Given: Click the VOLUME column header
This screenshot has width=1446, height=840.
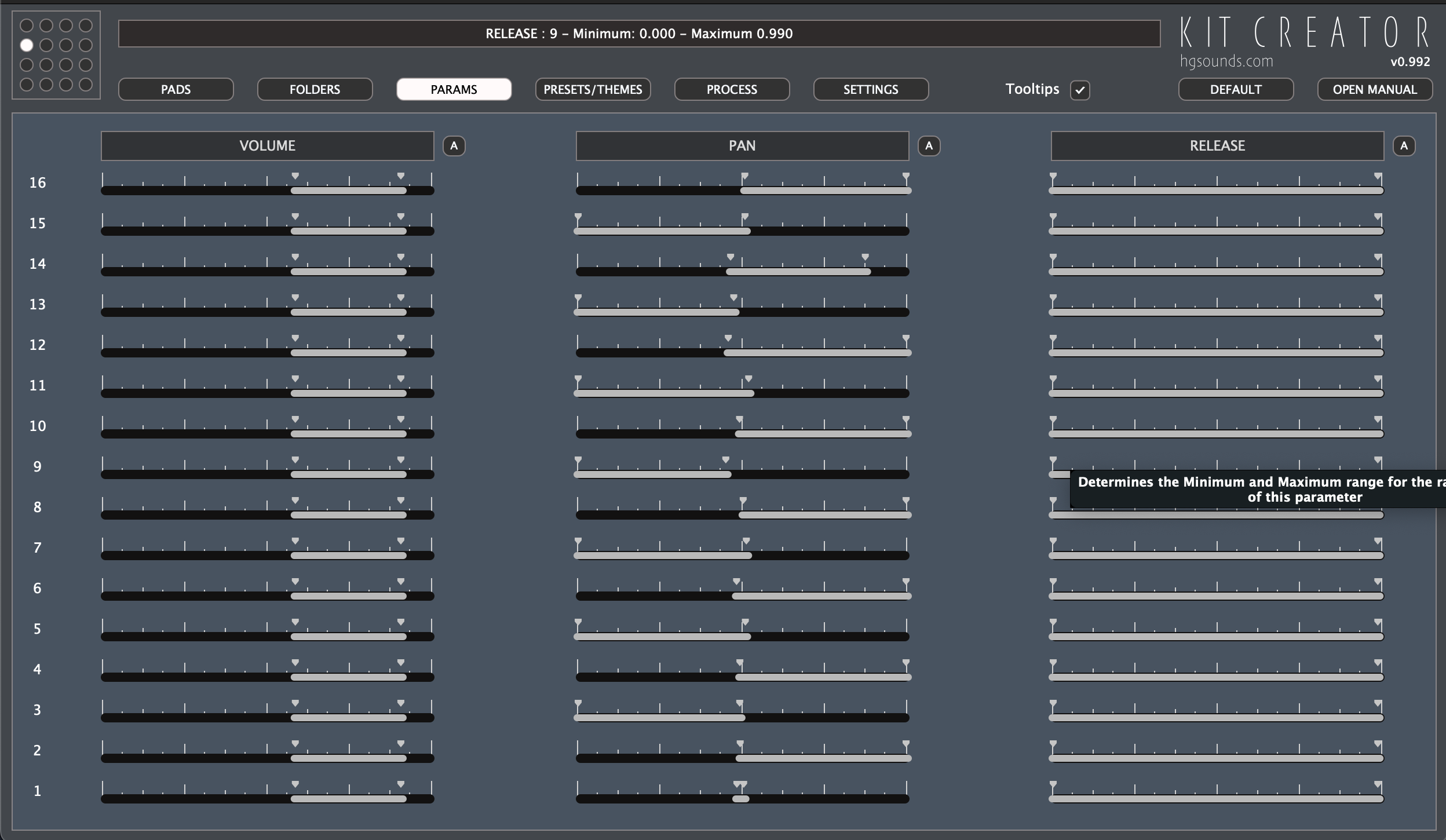Looking at the screenshot, I should [268, 145].
